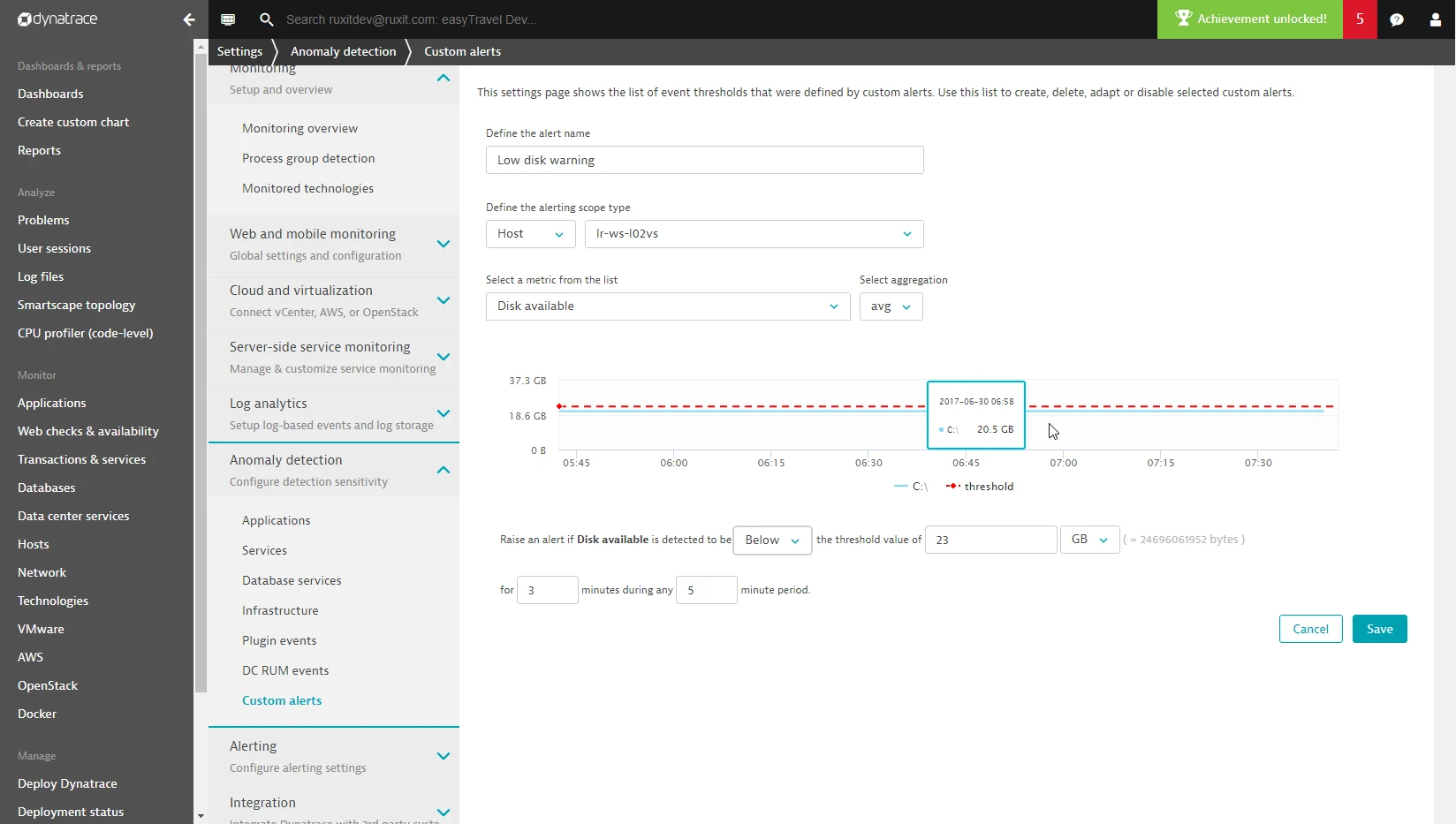Open the avg aggregation dropdown
This screenshot has width=1456, height=824.
pyautogui.click(x=891, y=306)
